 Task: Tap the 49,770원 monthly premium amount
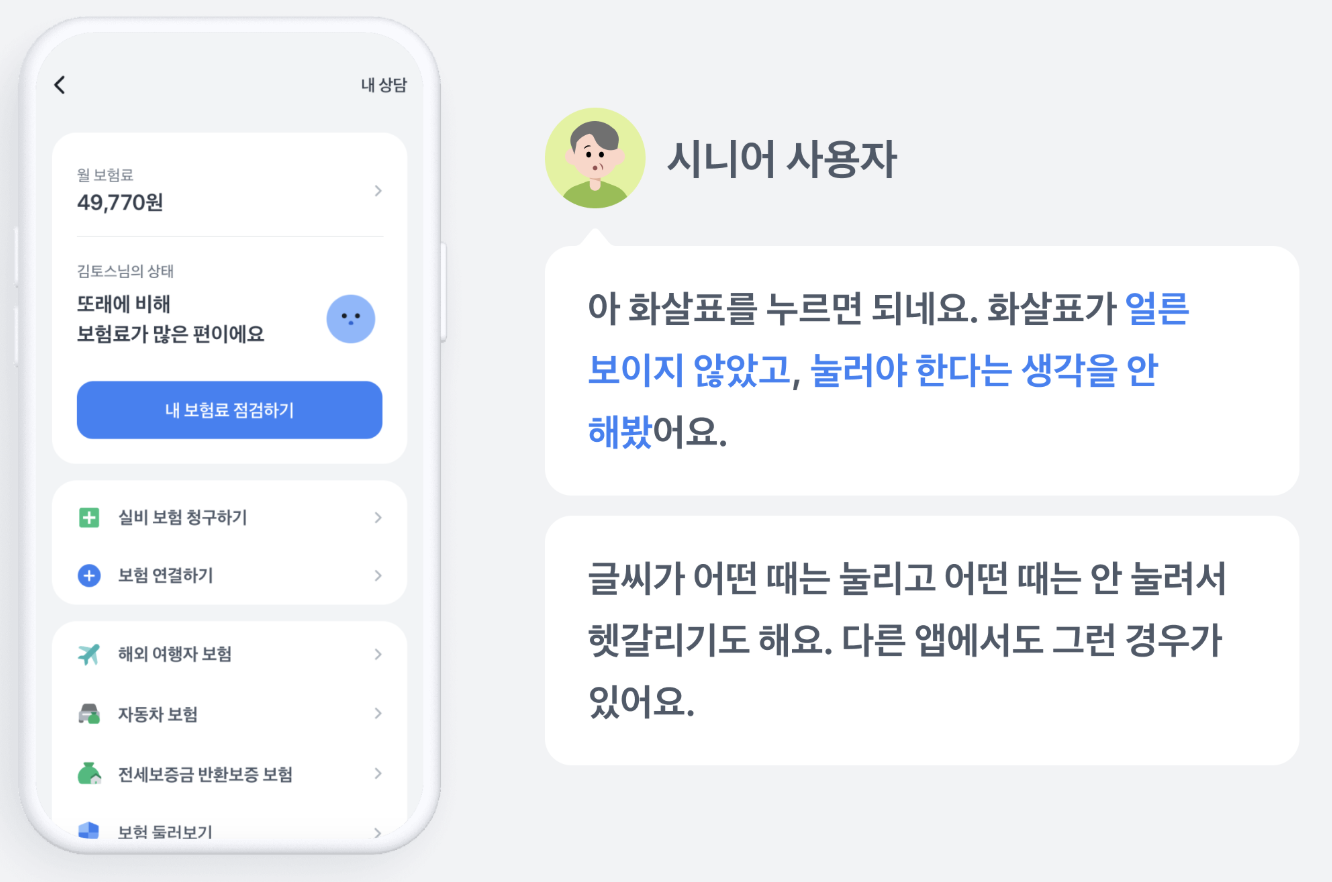(x=120, y=203)
